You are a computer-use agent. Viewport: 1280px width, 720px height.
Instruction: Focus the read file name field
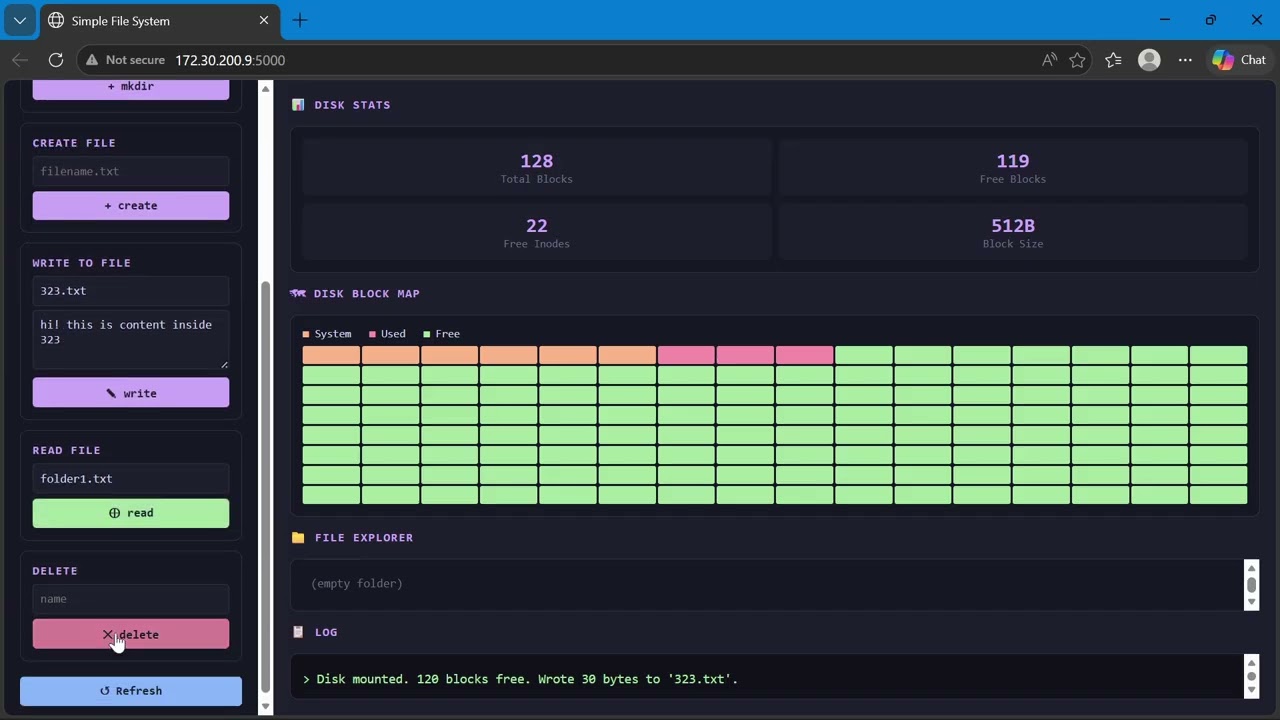click(131, 479)
